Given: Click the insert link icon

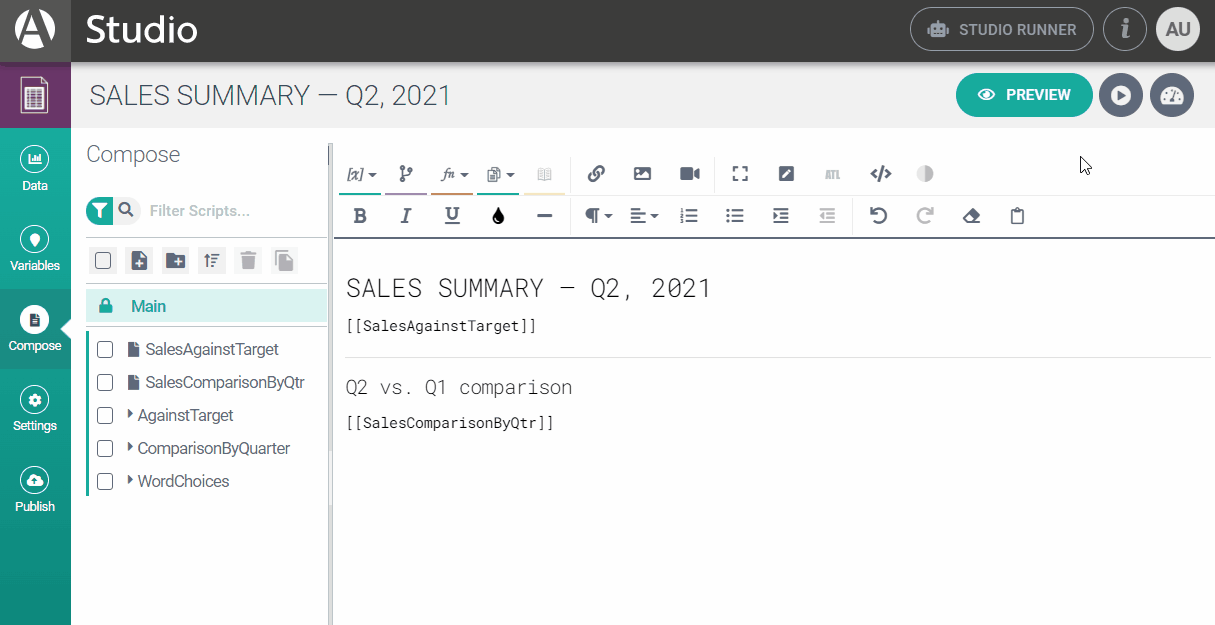Looking at the screenshot, I should pos(596,174).
